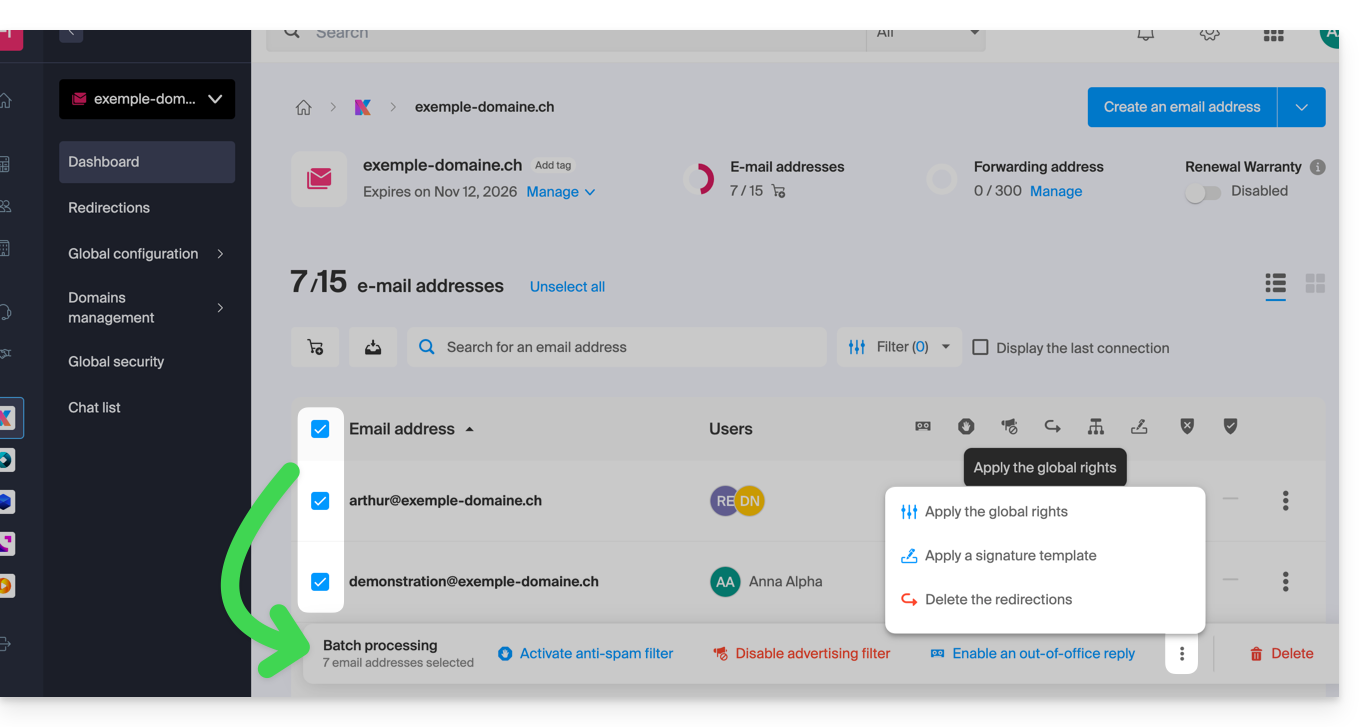
Task: Open the support headset icon in the left rail
Action: 6,312
